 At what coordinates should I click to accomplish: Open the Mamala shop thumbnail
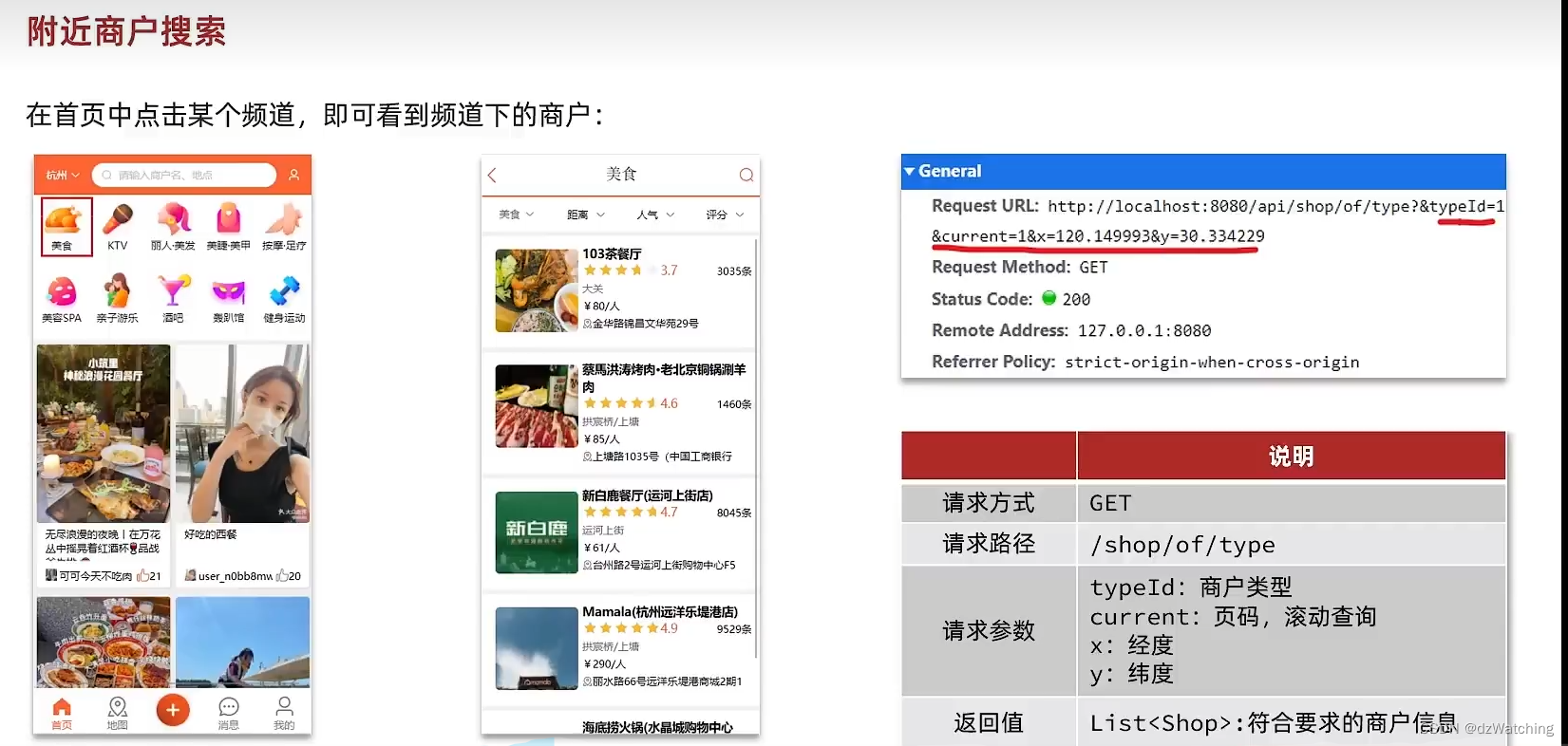537,648
